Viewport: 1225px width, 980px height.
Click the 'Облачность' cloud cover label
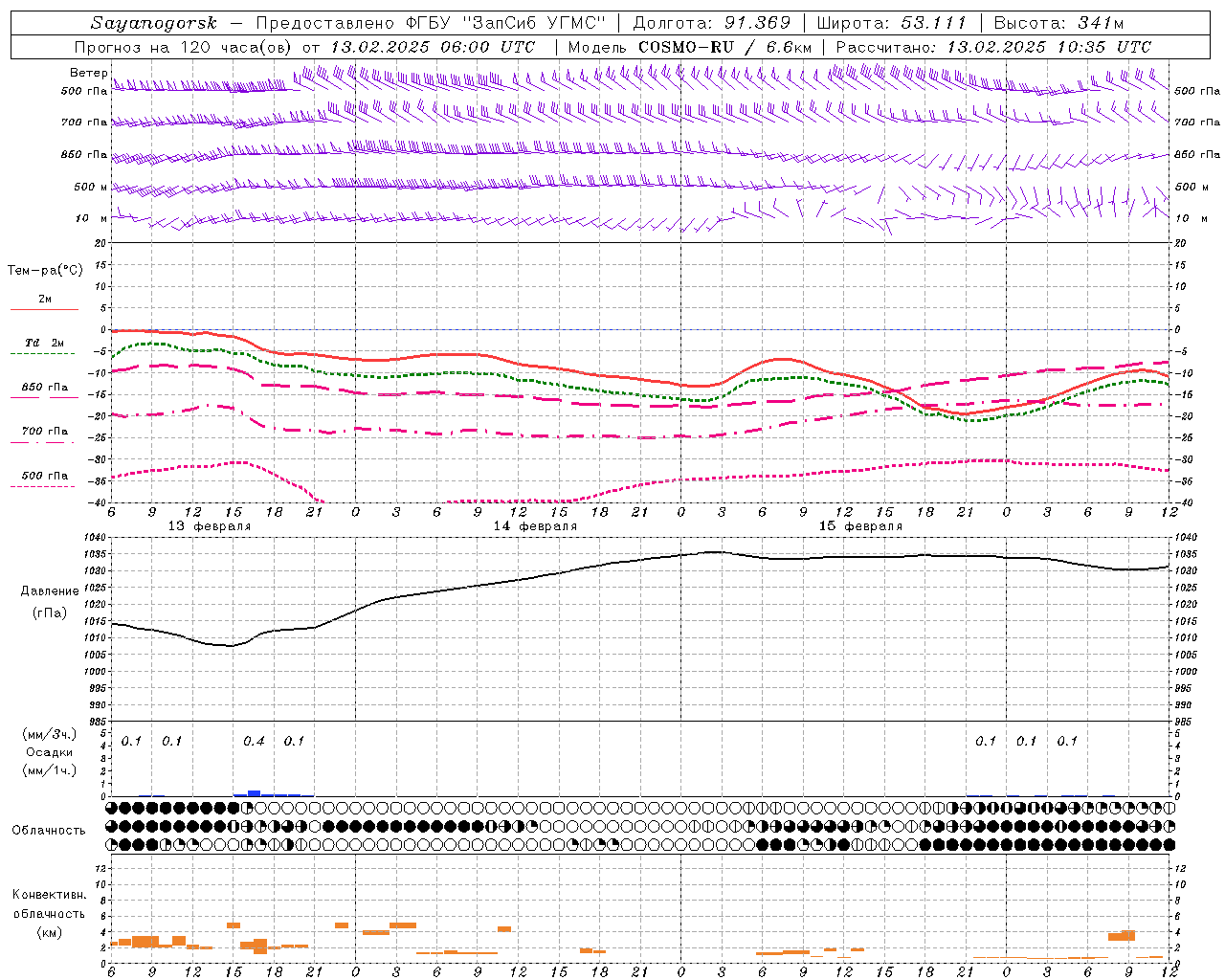[49, 830]
